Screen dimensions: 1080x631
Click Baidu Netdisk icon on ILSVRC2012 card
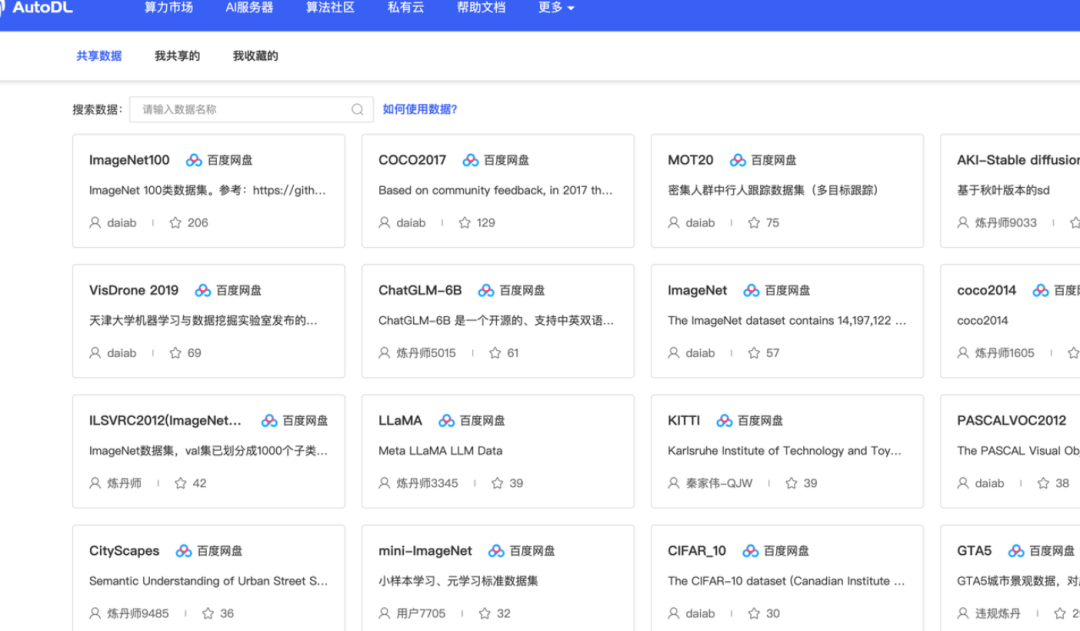click(x=269, y=421)
